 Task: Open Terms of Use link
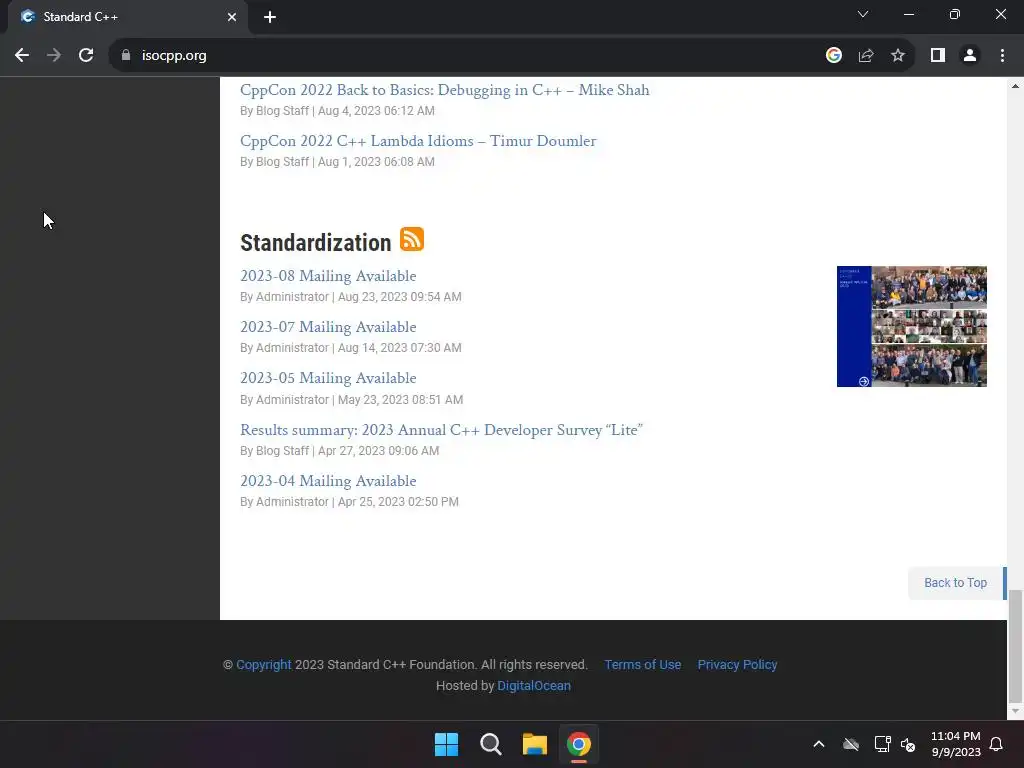pos(643,665)
